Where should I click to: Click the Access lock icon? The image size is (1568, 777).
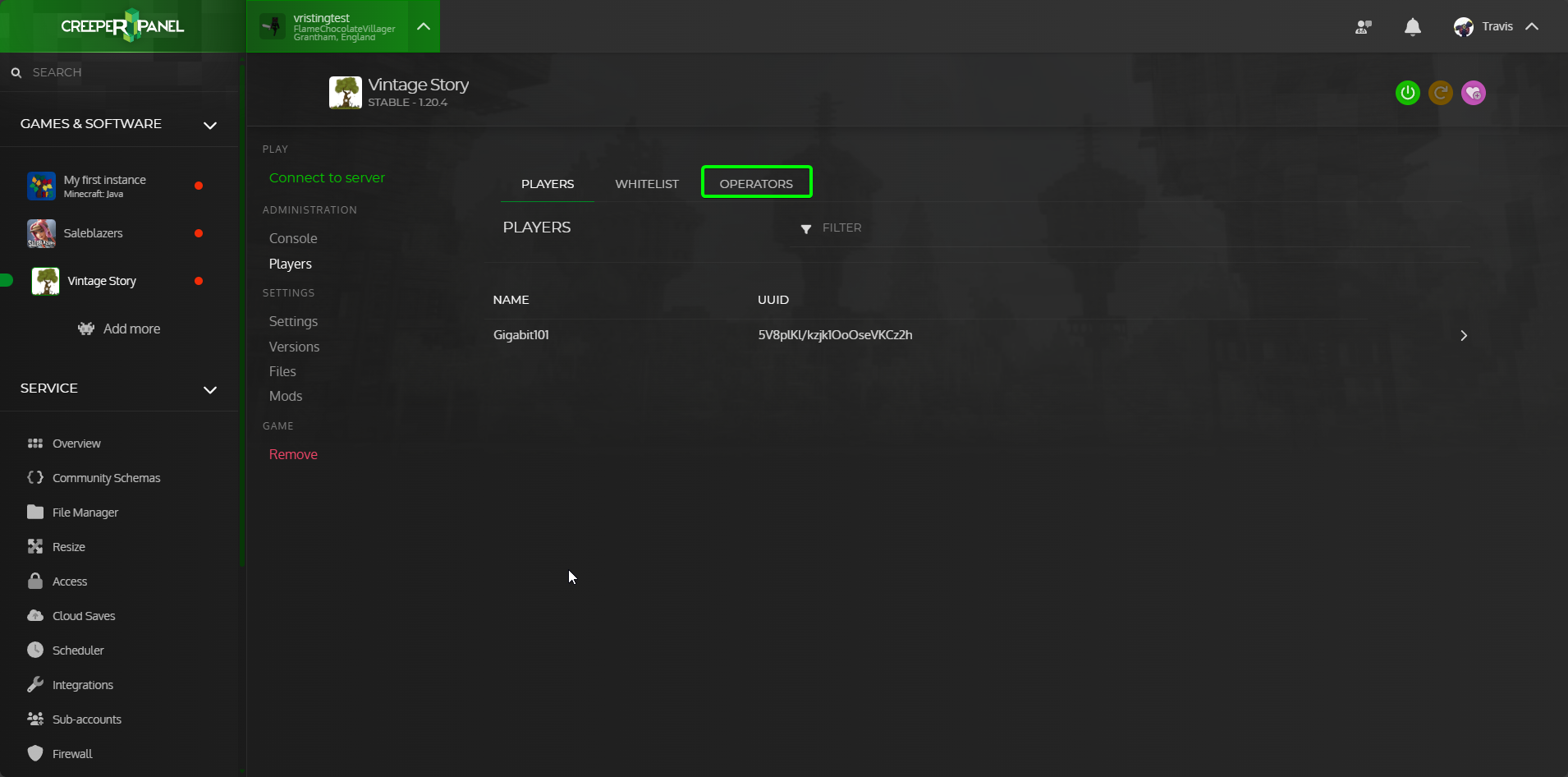pos(35,581)
